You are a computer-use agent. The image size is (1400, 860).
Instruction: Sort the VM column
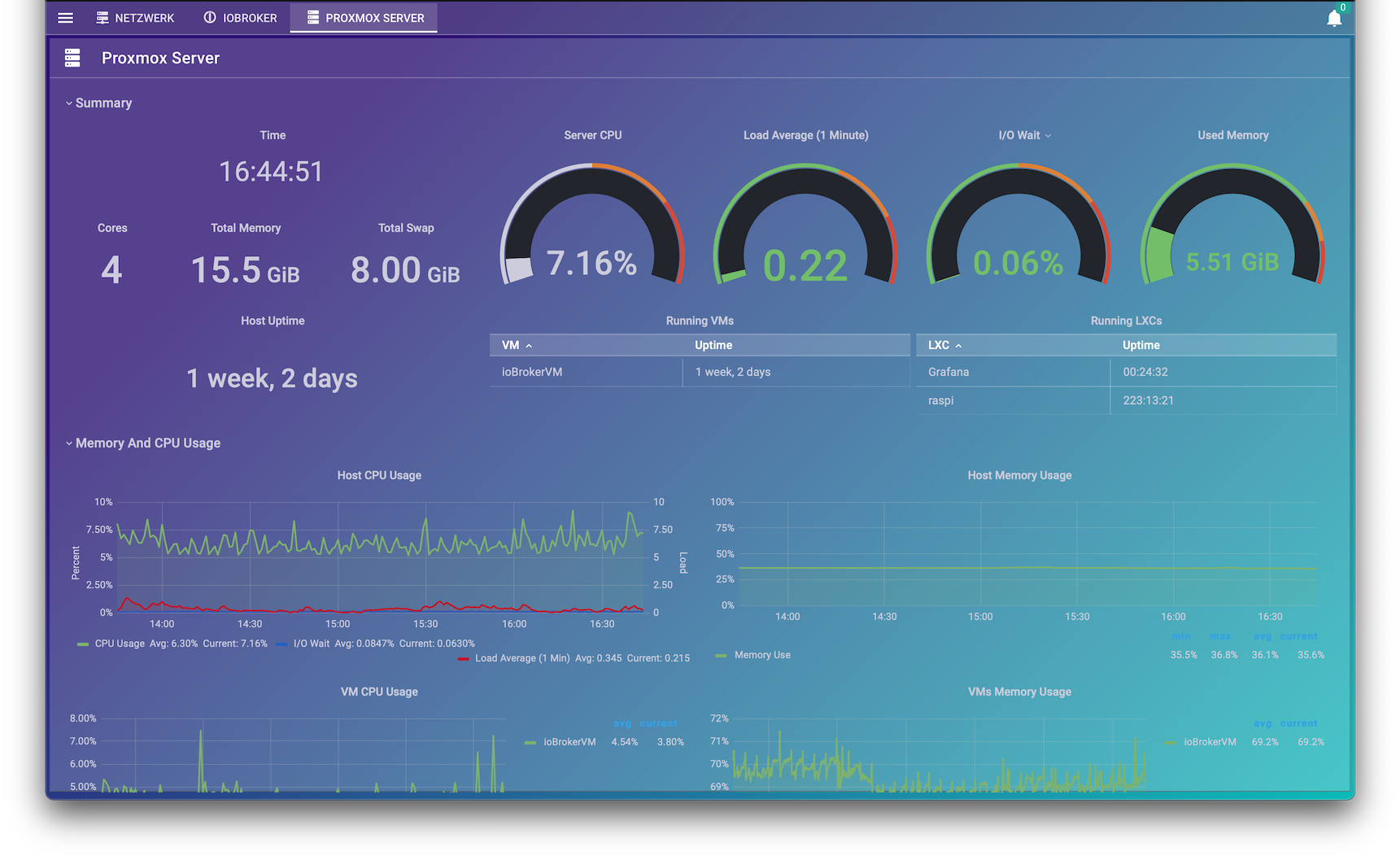(517, 346)
